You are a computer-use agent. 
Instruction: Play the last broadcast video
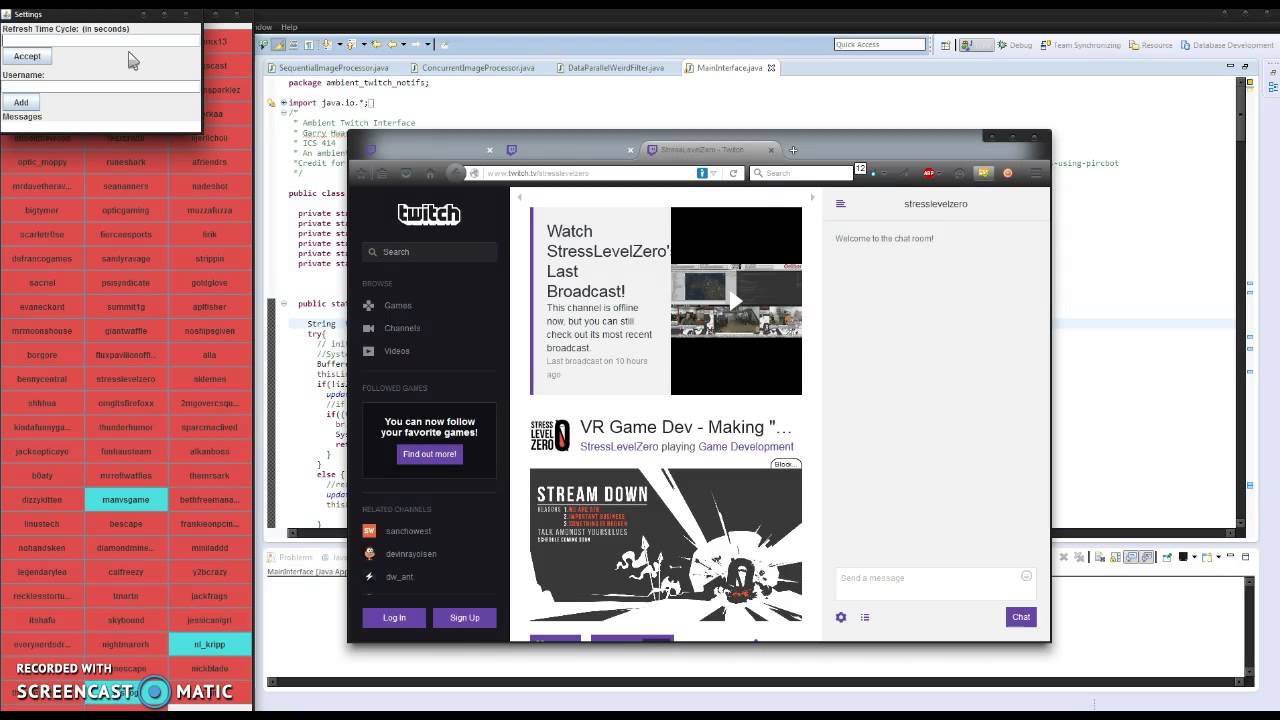(x=736, y=301)
